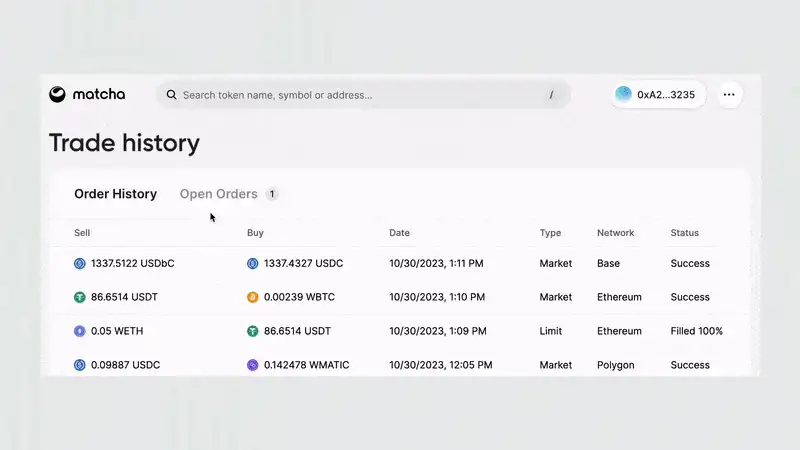Click USDT token icon in buy column
The width and height of the screenshot is (800, 450).
(253, 331)
